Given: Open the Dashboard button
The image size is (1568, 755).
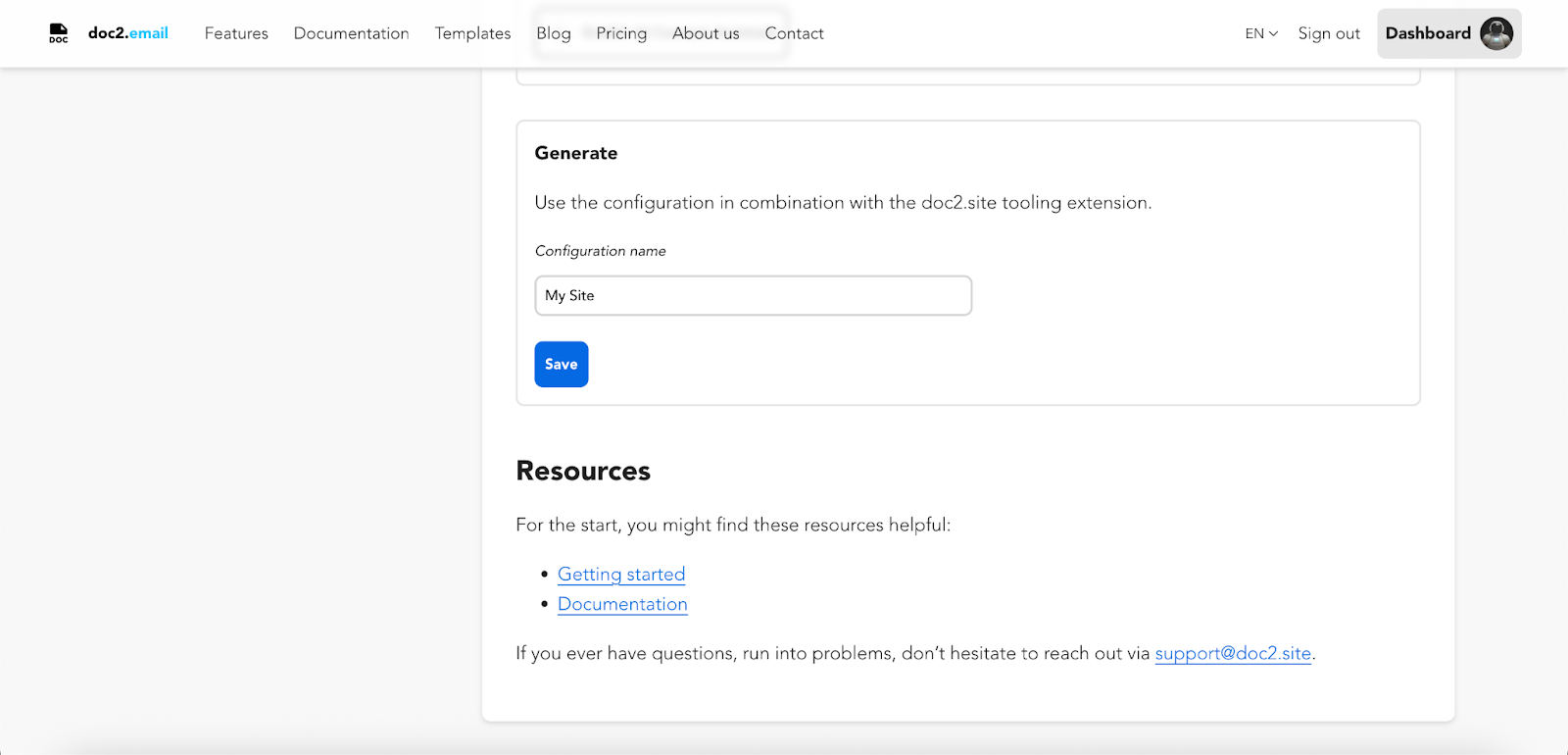Looking at the screenshot, I should click(x=1428, y=33).
